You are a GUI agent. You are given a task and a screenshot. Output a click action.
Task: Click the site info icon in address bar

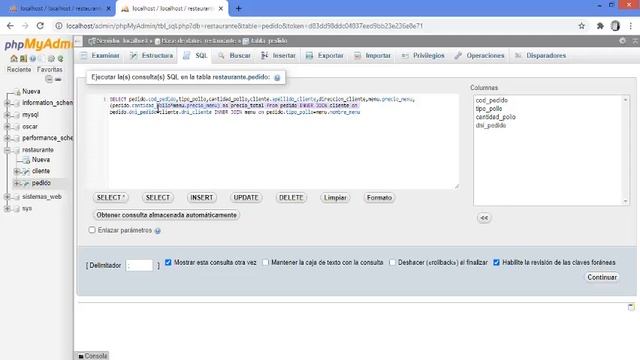(x=59, y=26)
